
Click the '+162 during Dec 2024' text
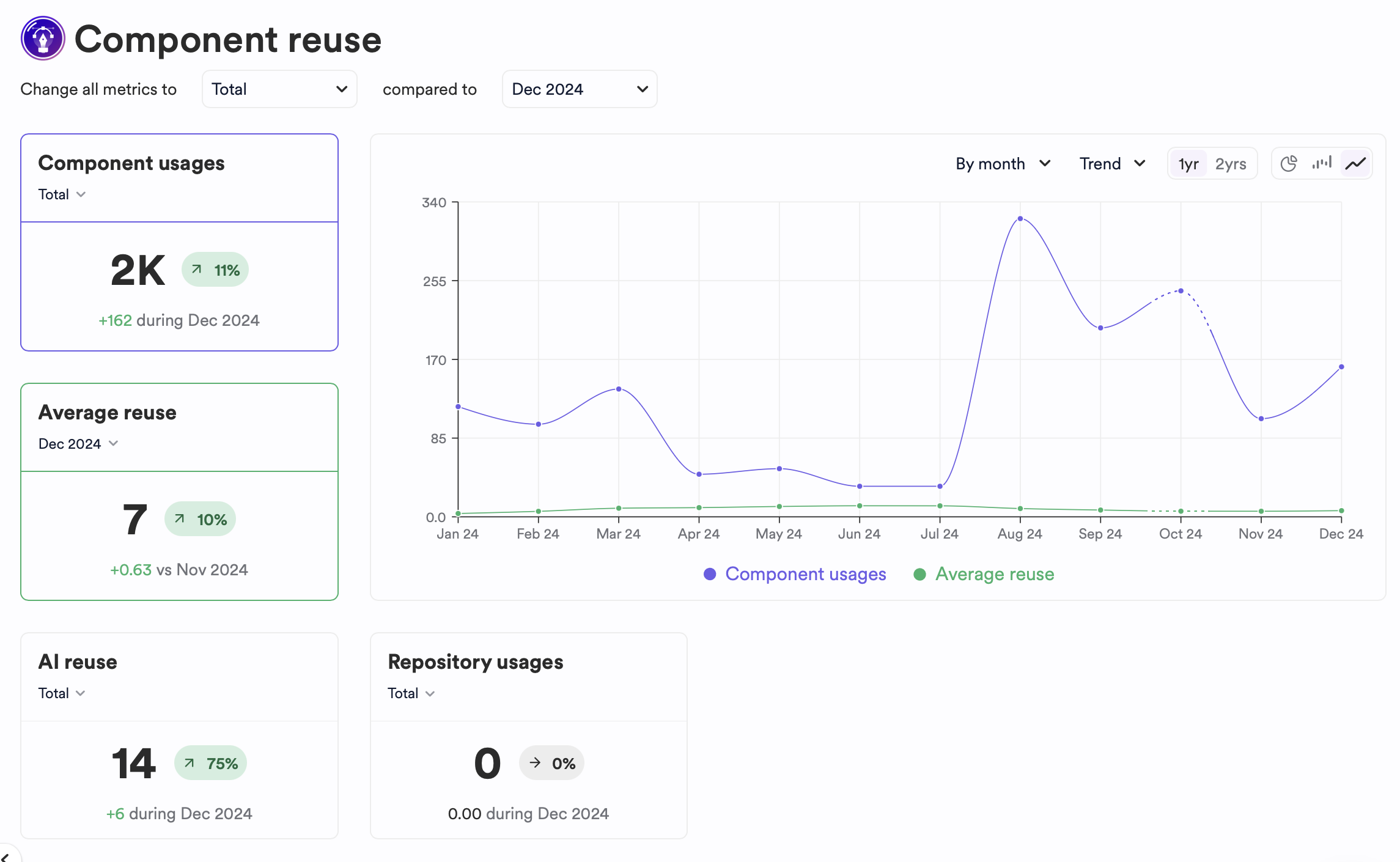point(179,320)
